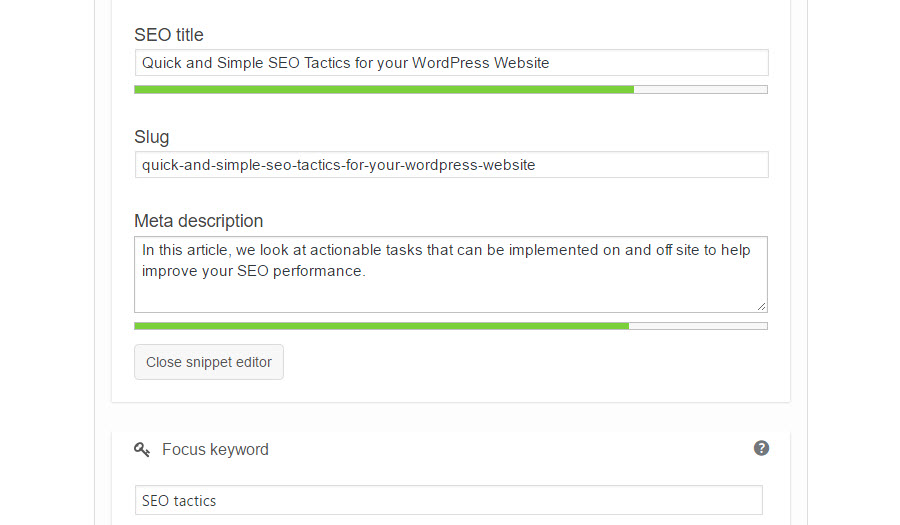The width and height of the screenshot is (900, 525).
Task: Focus the Focus keyword field containing SEO tactics
Action: (449, 500)
